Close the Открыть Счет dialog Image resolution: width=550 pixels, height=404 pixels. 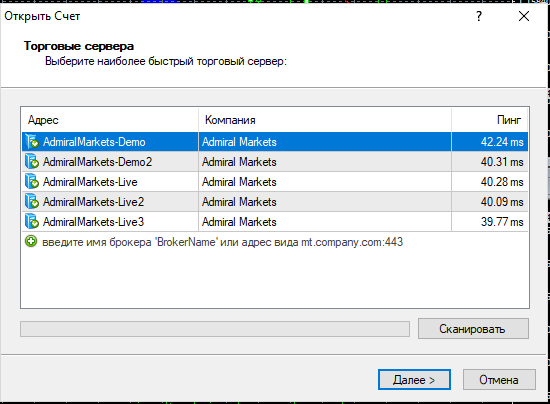[x=524, y=16]
